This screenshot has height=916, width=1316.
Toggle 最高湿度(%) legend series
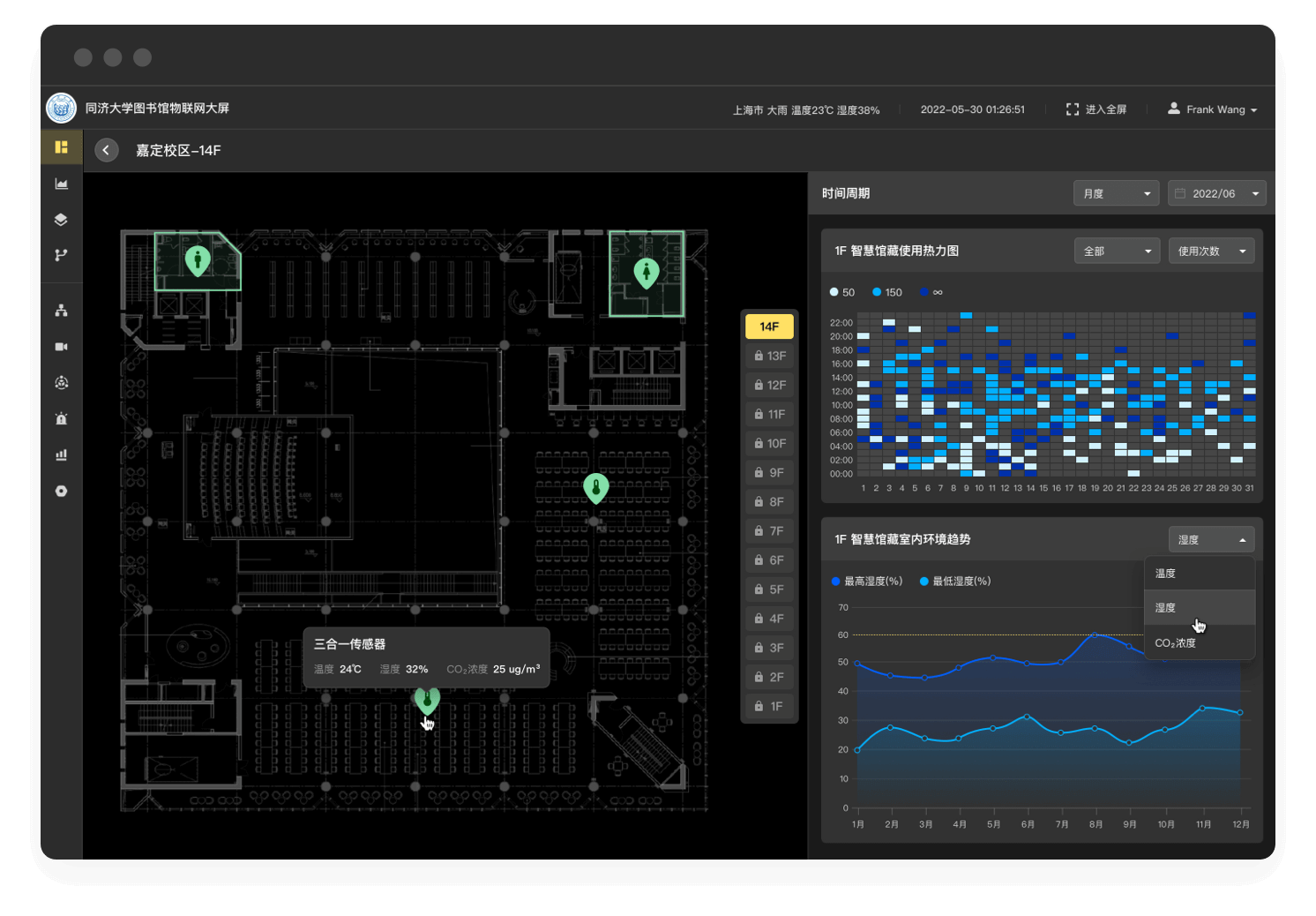(x=867, y=581)
